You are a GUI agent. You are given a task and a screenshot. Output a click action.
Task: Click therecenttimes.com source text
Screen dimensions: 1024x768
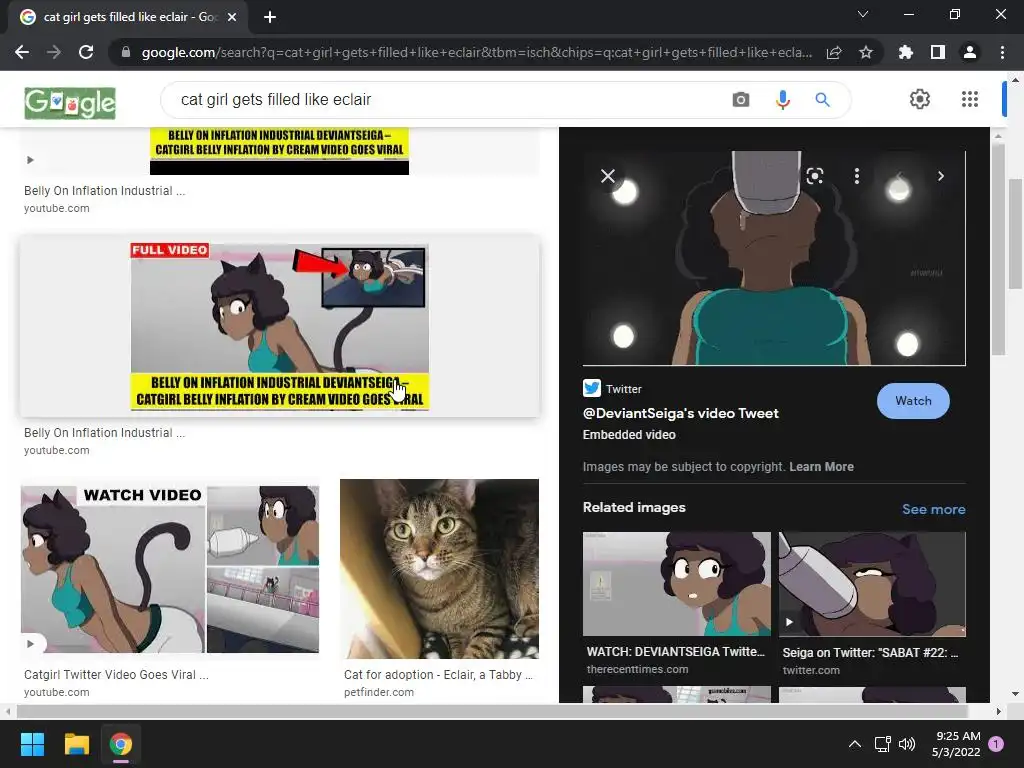coord(637,669)
